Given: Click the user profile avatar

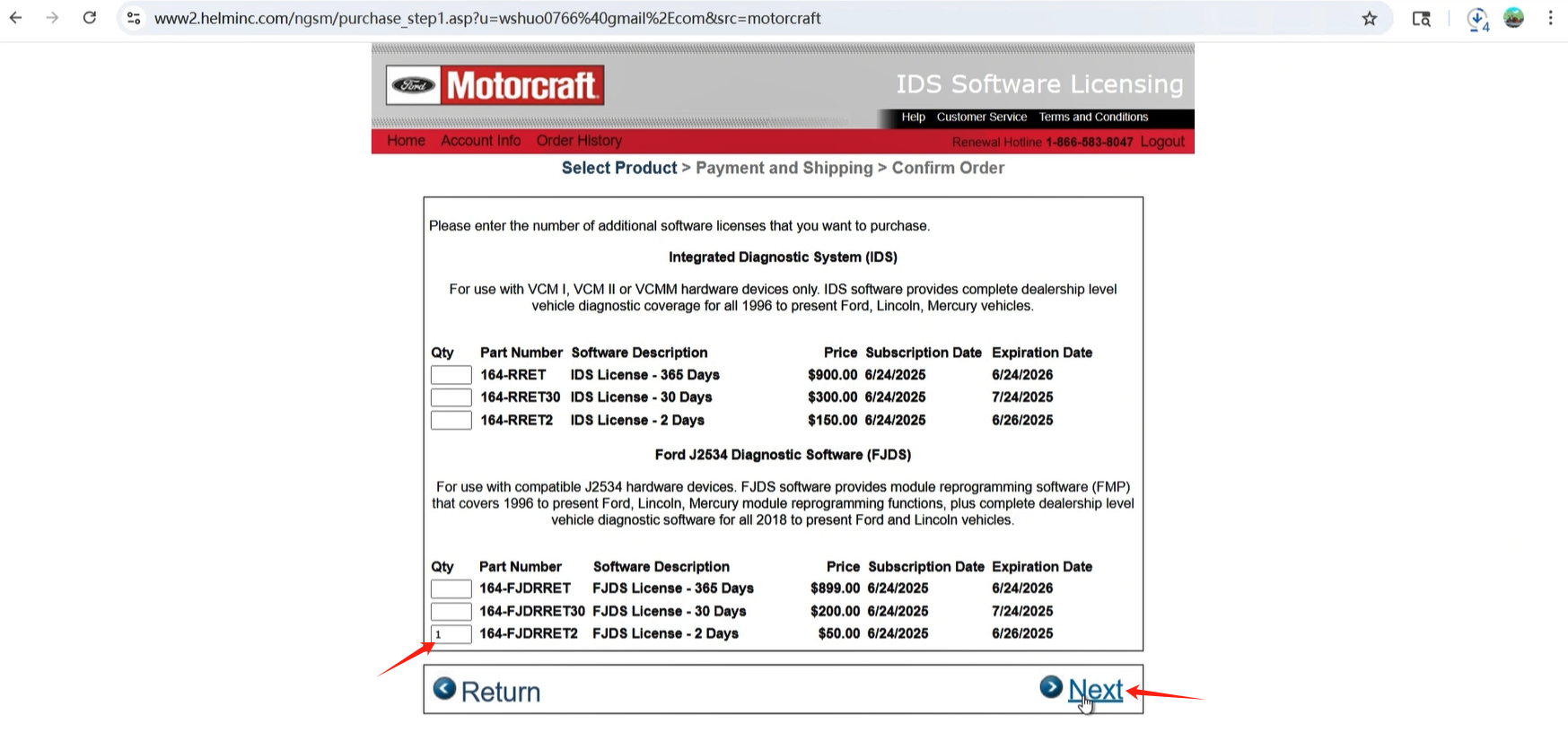Looking at the screenshot, I should pos(1513,18).
